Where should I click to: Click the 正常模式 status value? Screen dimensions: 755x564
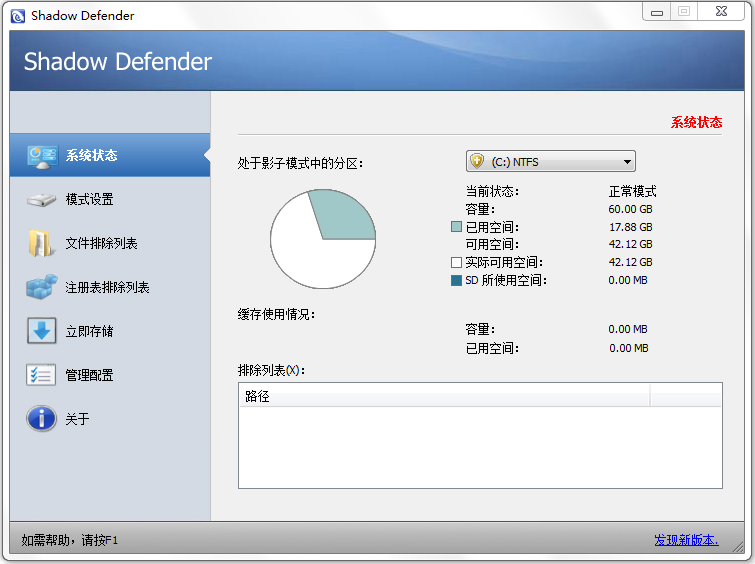pyautogui.click(x=632, y=192)
